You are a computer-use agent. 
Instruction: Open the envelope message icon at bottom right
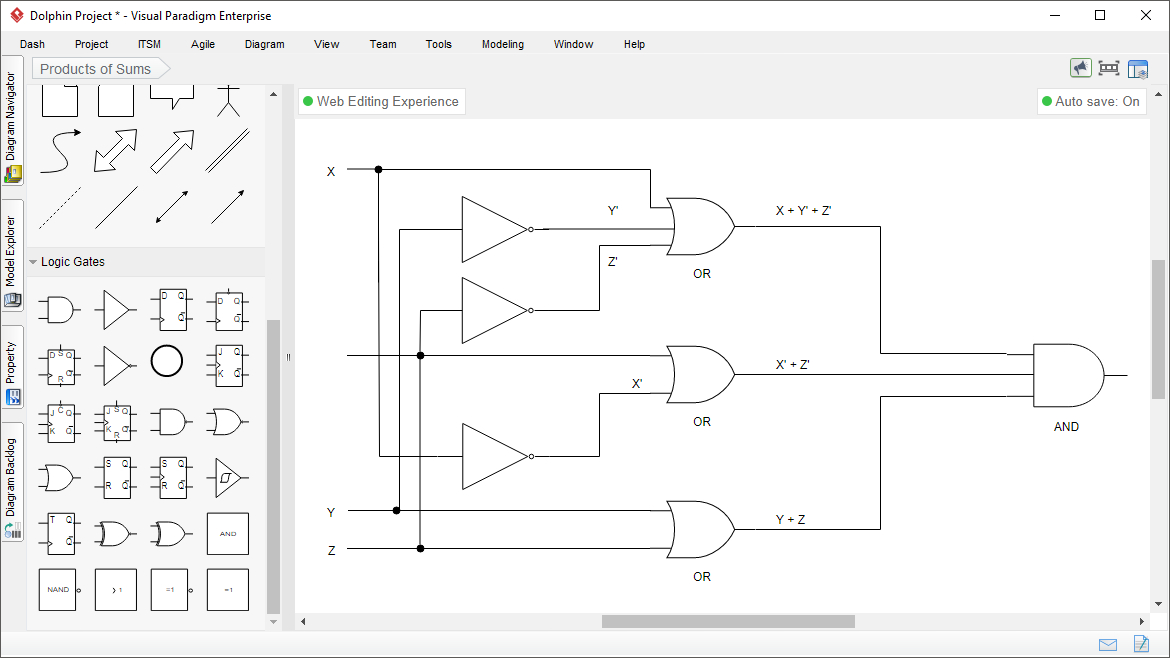1107,644
